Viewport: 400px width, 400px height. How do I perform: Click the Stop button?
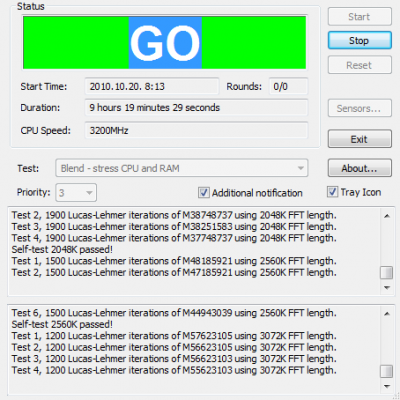click(x=359, y=41)
